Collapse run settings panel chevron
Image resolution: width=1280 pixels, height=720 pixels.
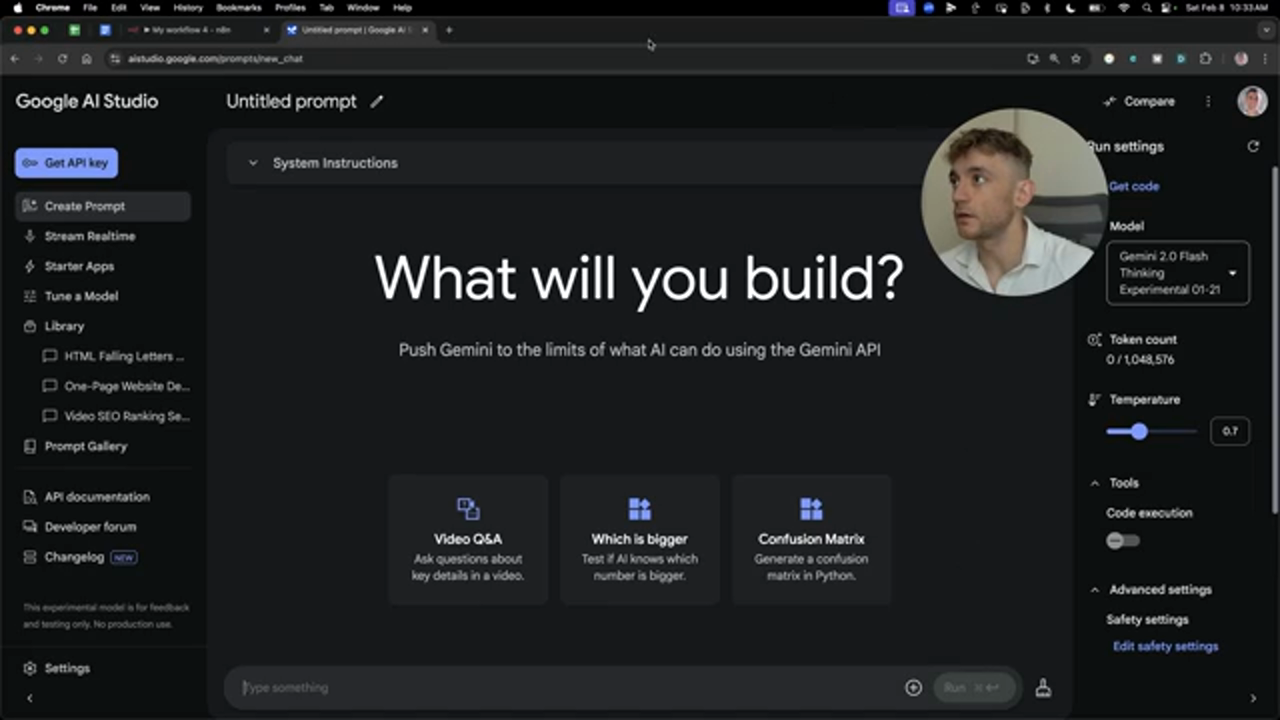[x=1253, y=698]
